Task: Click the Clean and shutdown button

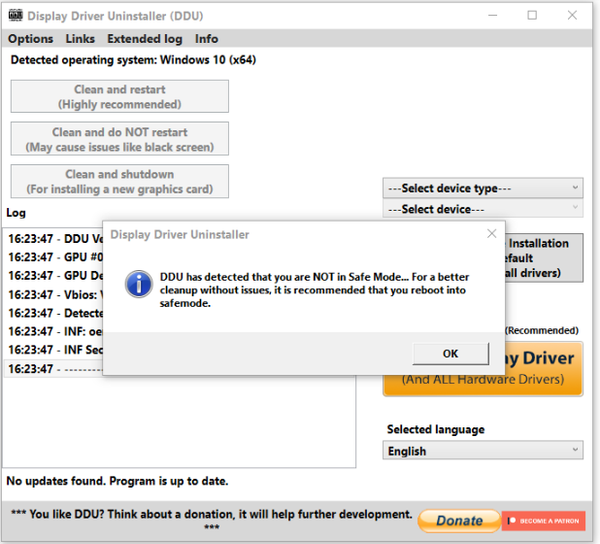Action: tap(120, 181)
